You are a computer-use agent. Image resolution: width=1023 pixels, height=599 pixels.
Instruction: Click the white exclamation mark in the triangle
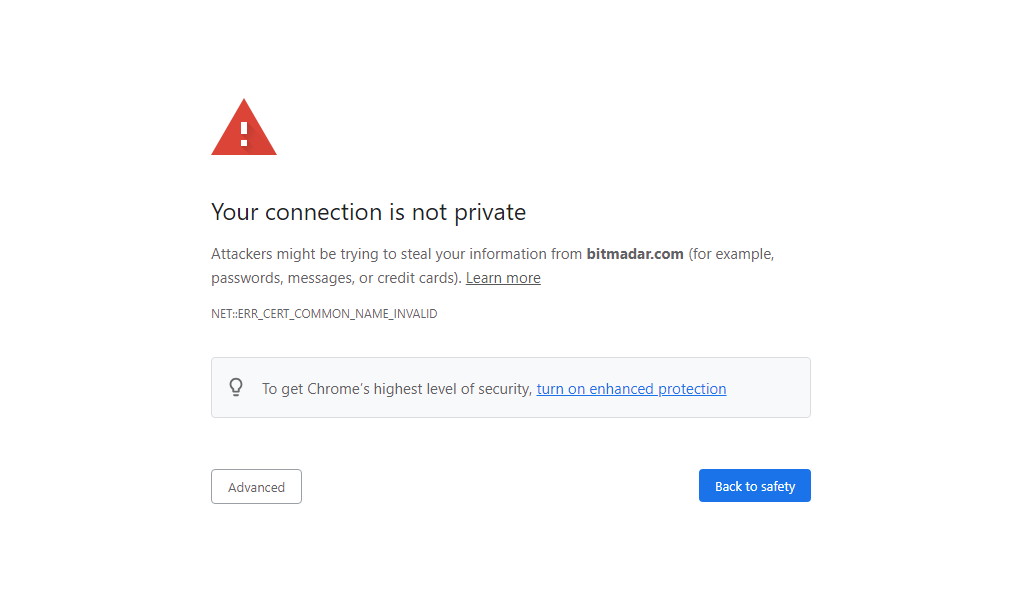244,133
